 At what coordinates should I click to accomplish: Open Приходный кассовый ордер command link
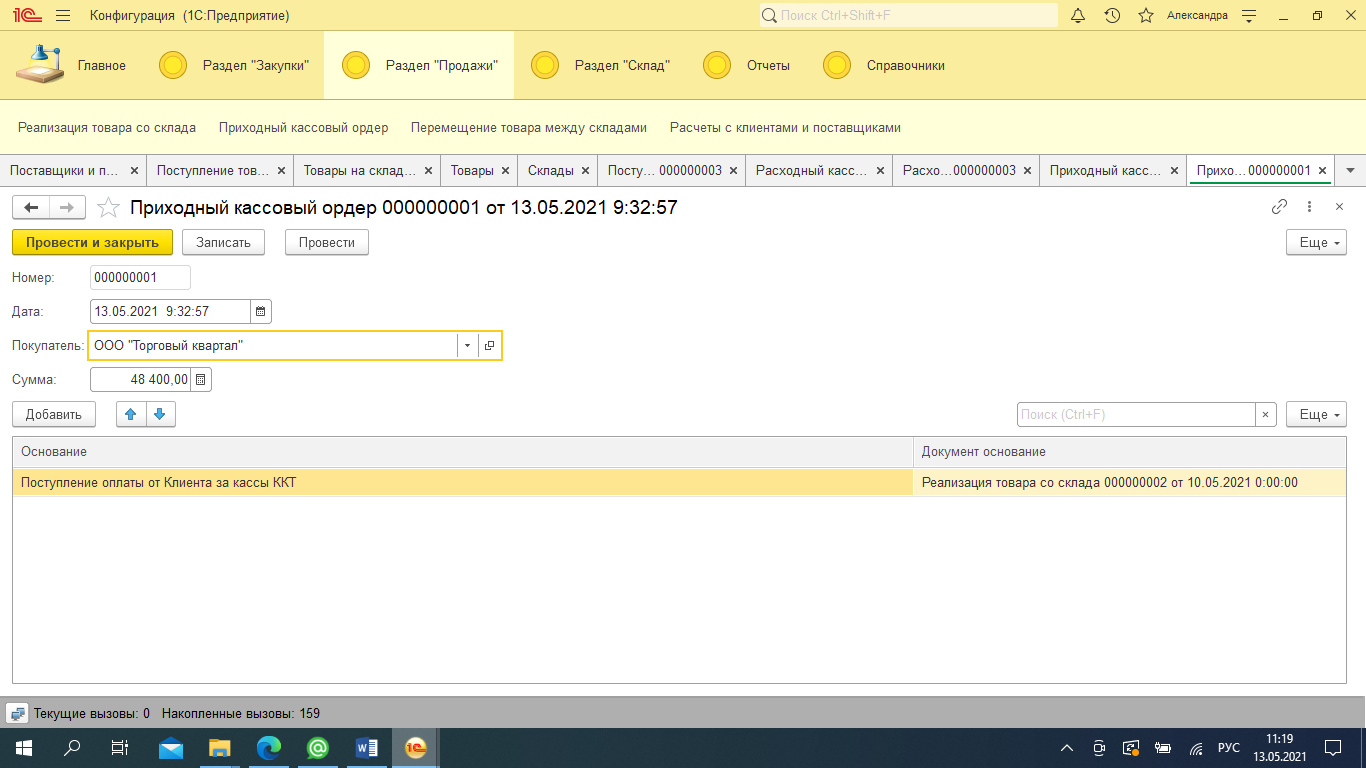(x=303, y=128)
